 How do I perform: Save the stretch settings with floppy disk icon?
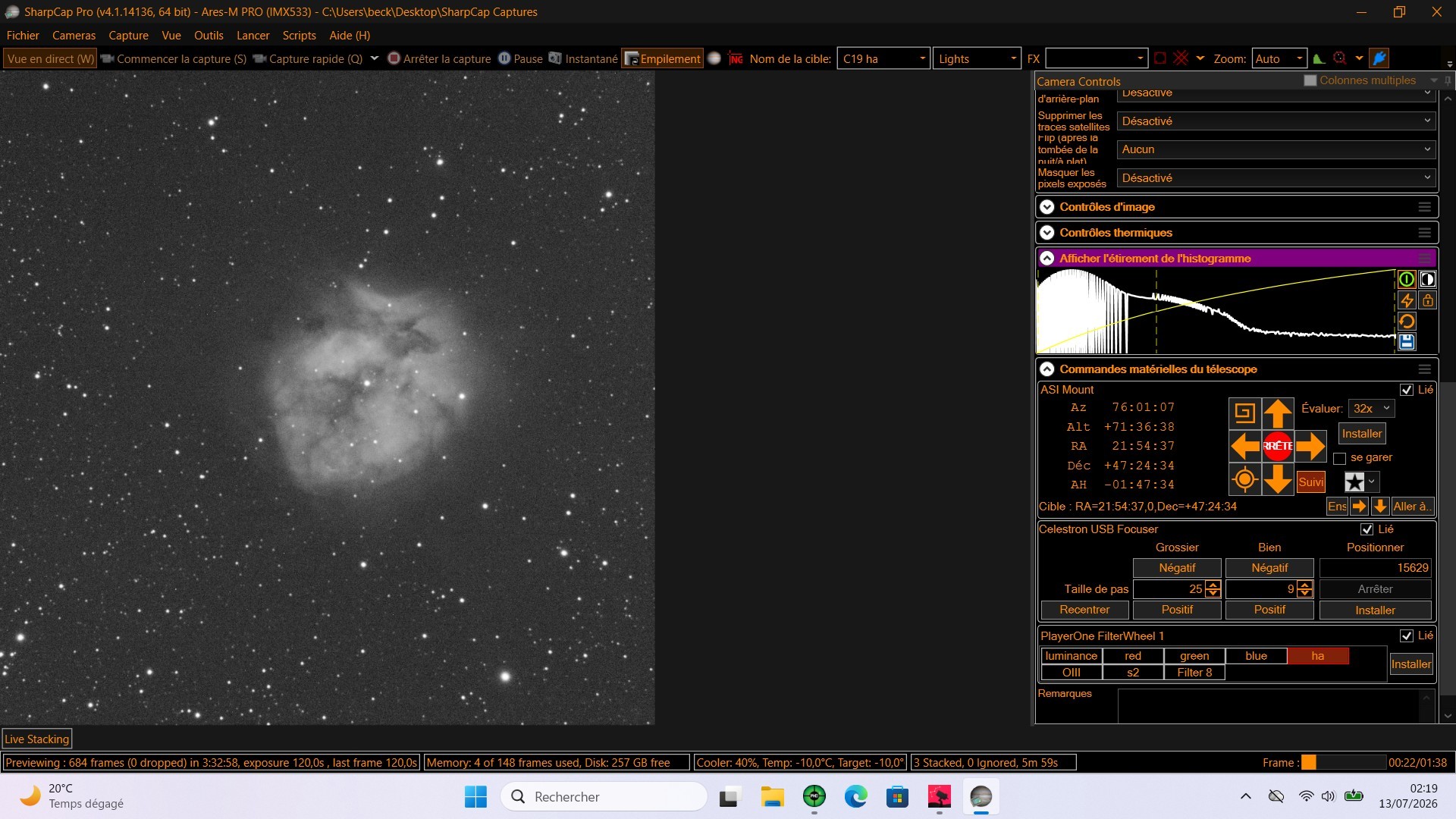coord(1407,342)
